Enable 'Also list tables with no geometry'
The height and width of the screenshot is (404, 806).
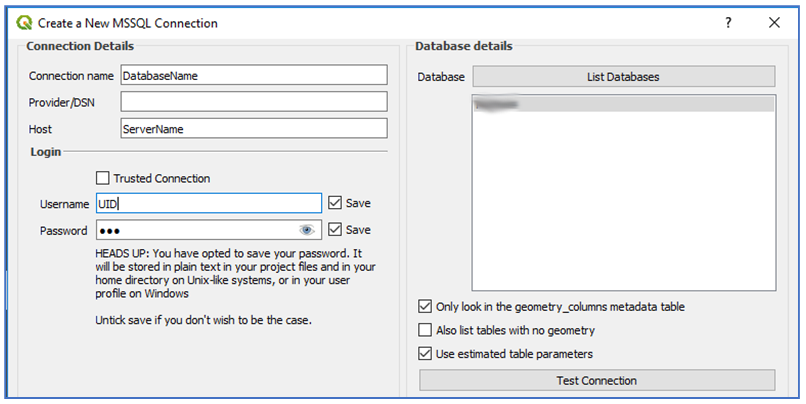426,330
